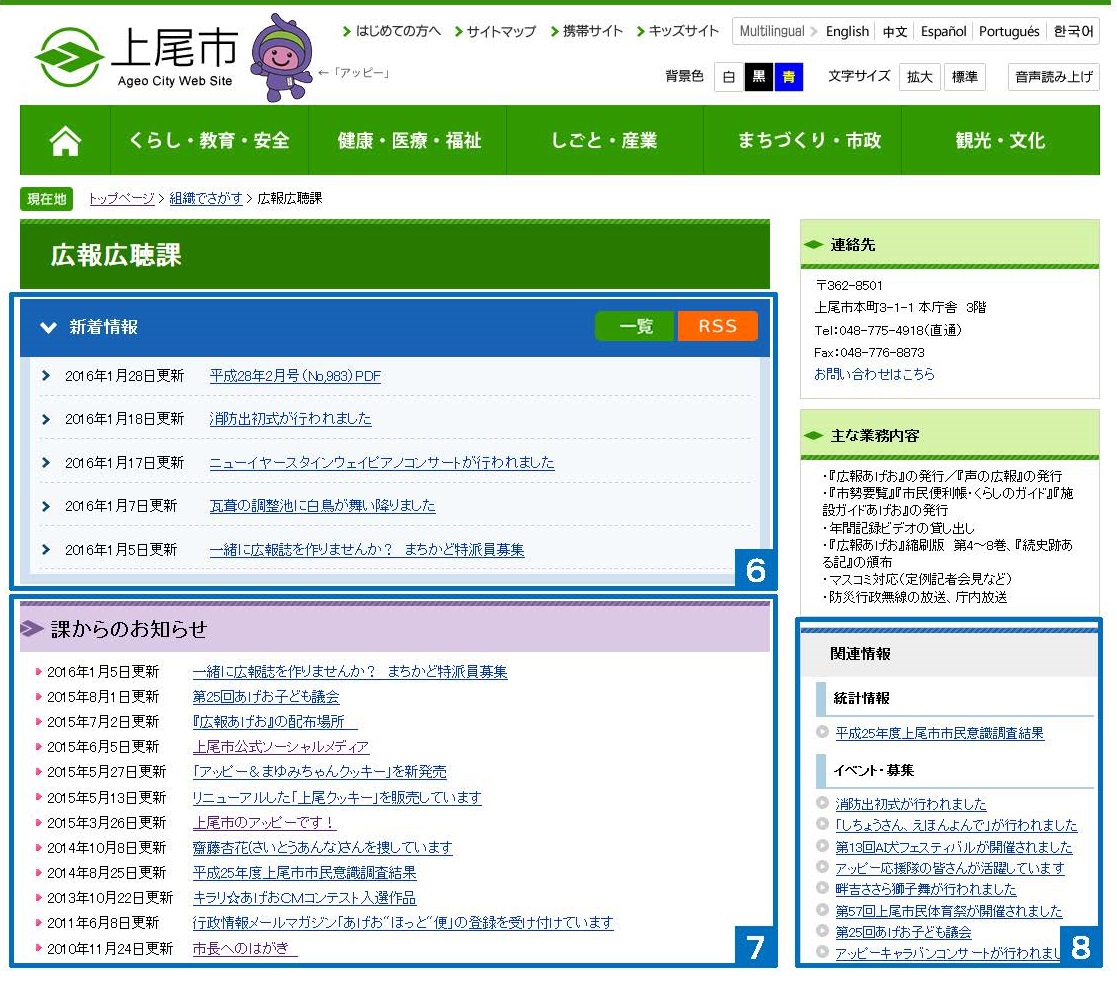Click 主な業務内容 panel diamond icon
1117x987 pixels.
coord(814,435)
